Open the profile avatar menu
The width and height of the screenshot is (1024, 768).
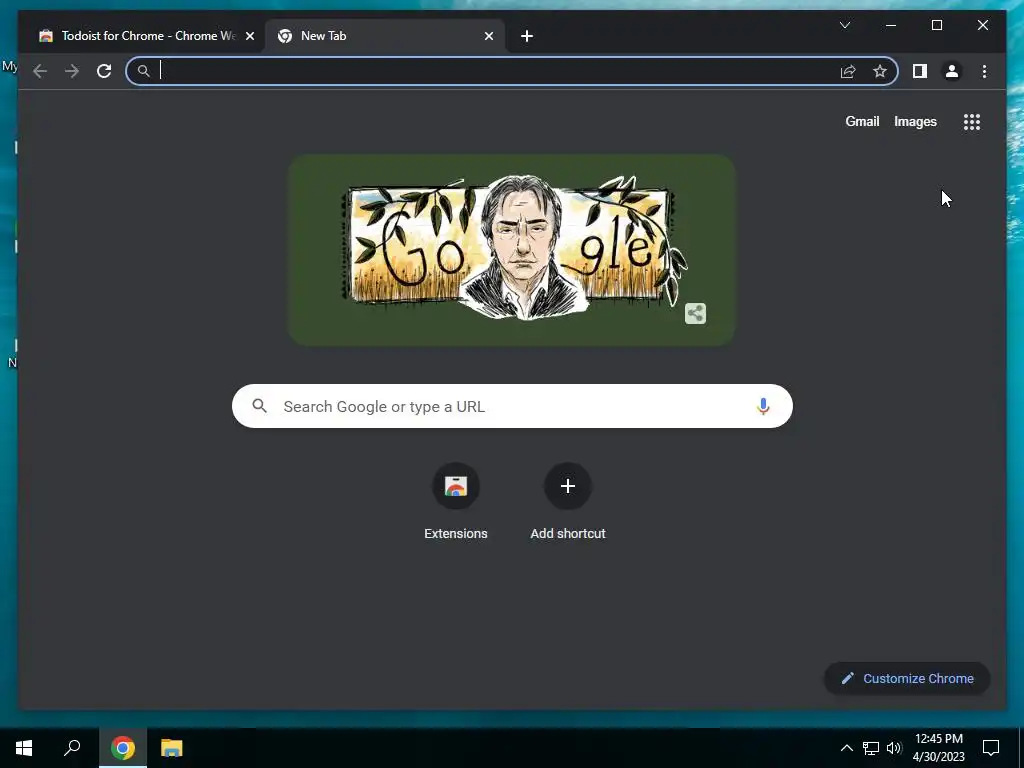tap(952, 71)
